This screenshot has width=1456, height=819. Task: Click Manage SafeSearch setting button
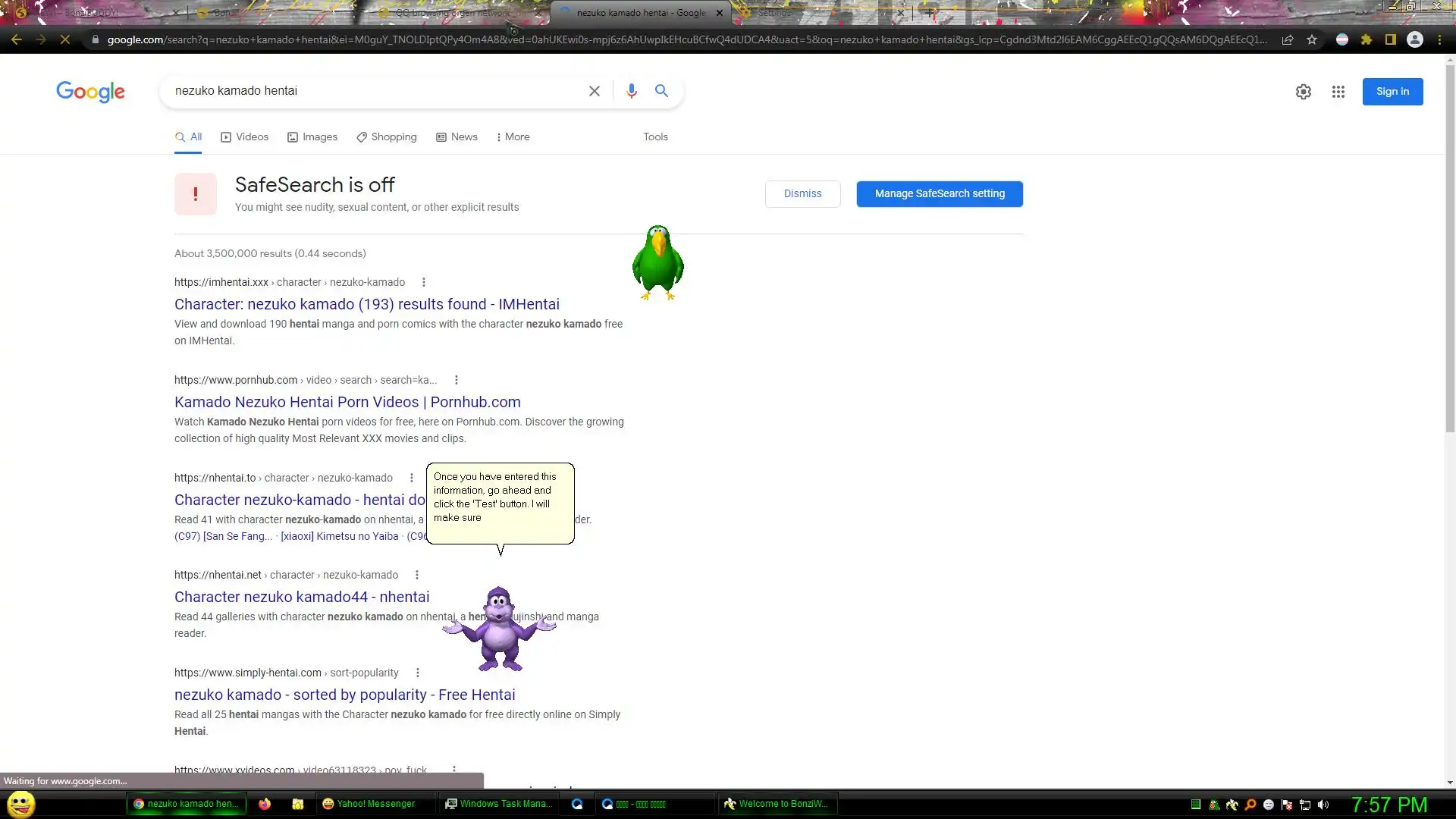point(939,194)
